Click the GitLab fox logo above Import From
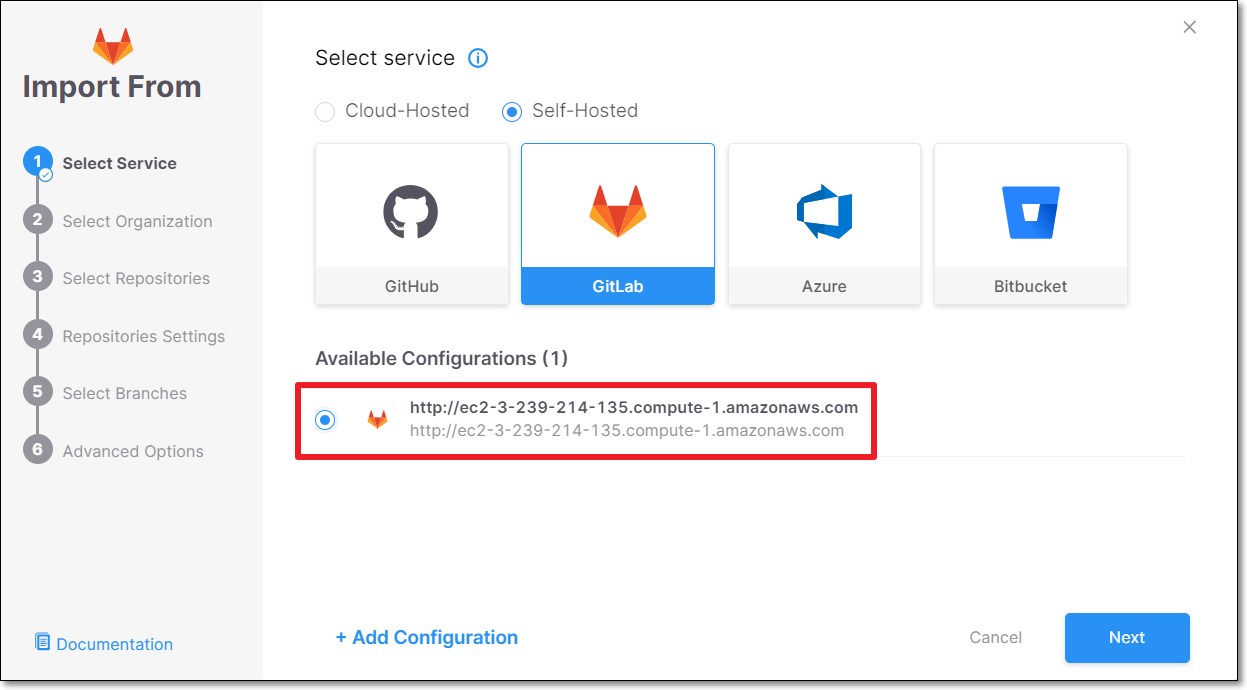Image resolution: width=1247 pixels, height=690 pixels. coord(113,46)
